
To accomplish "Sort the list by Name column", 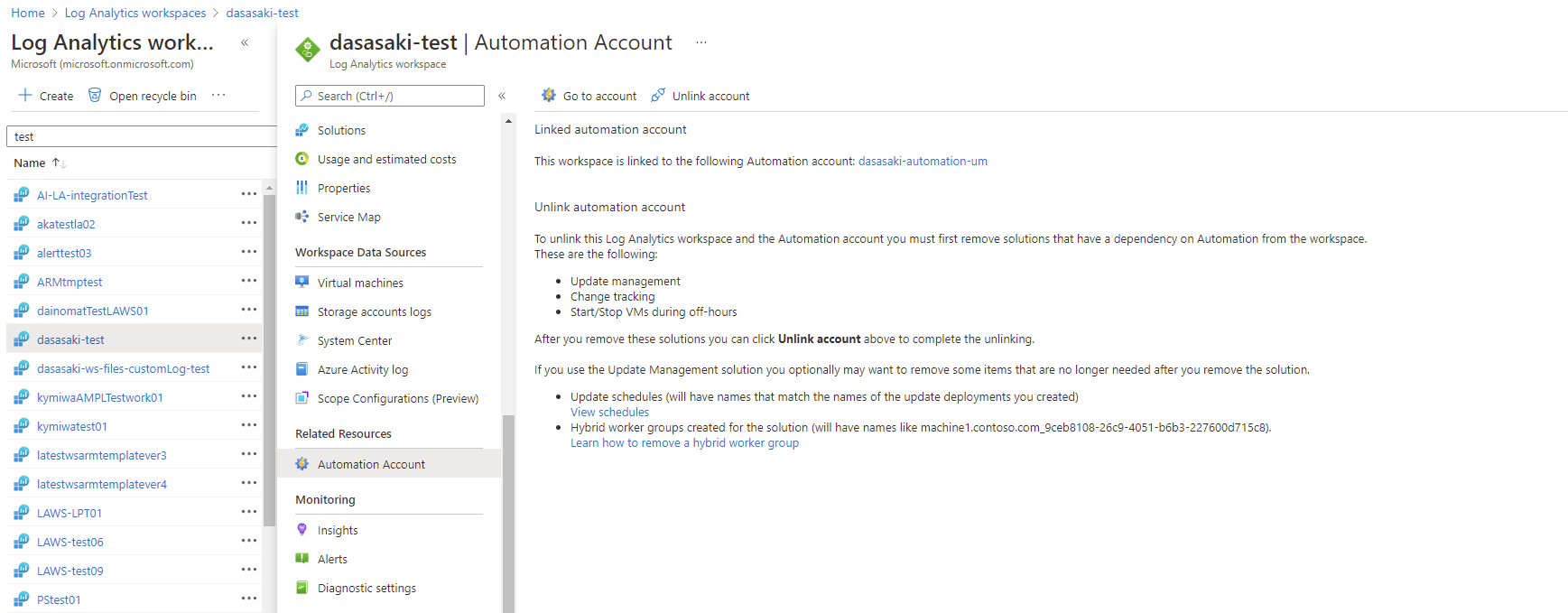I will [40, 163].
